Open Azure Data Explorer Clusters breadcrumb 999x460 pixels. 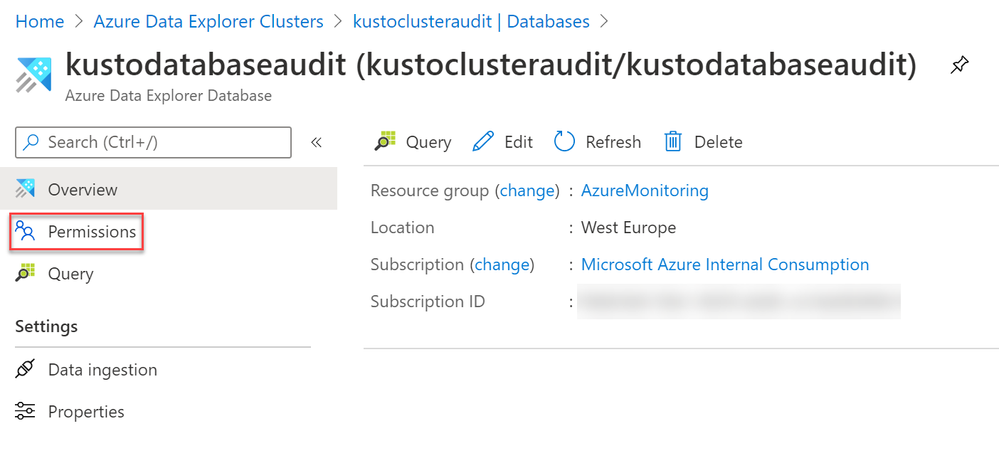coord(208,21)
